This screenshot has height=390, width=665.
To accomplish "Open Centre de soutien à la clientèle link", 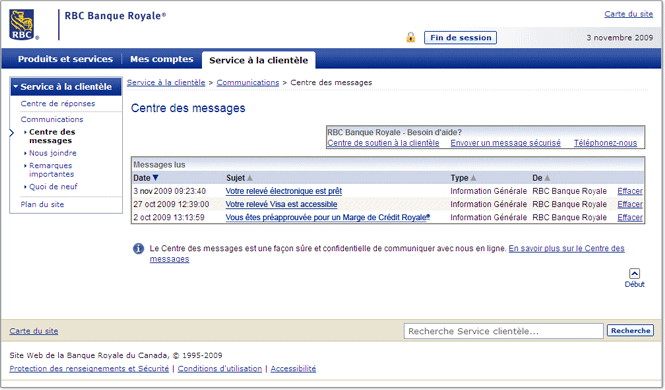I will tap(383, 143).
